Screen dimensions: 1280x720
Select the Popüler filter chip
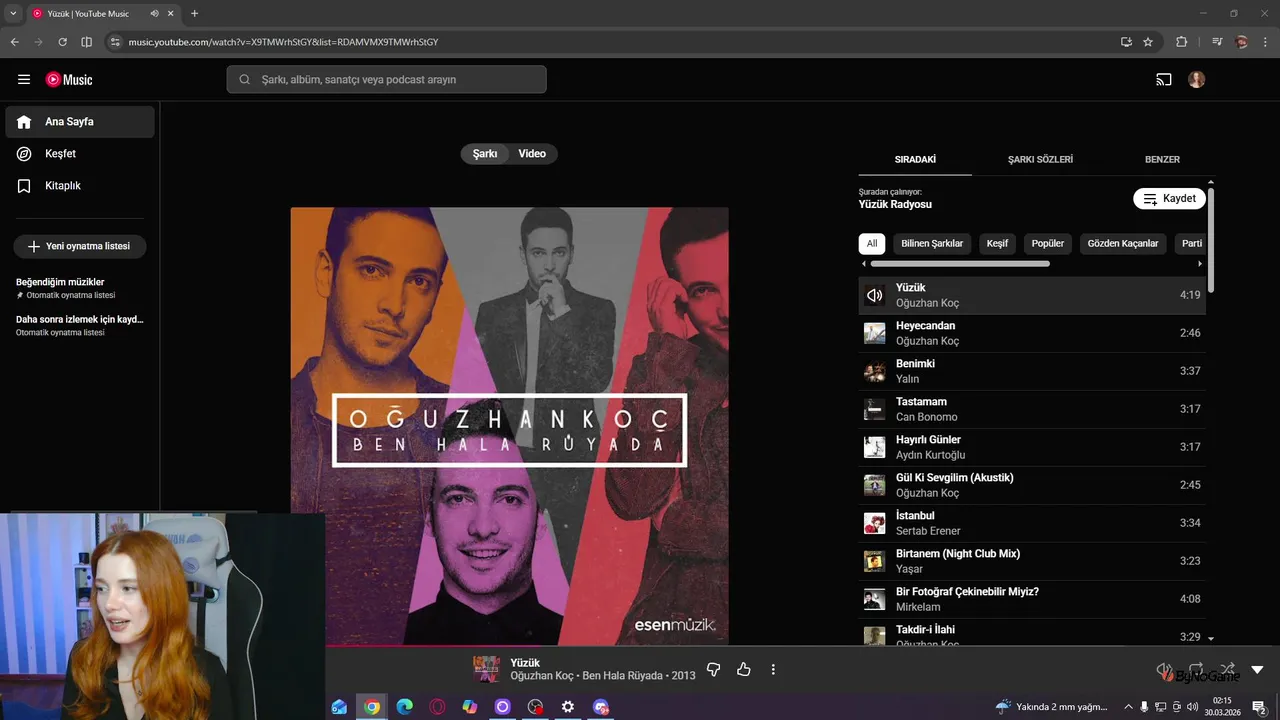pos(1048,243)
